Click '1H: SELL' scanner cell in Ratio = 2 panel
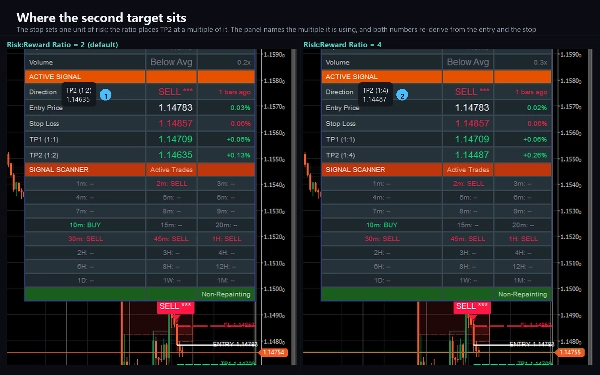This screenshot has width=600, height=375. (226, 239)
